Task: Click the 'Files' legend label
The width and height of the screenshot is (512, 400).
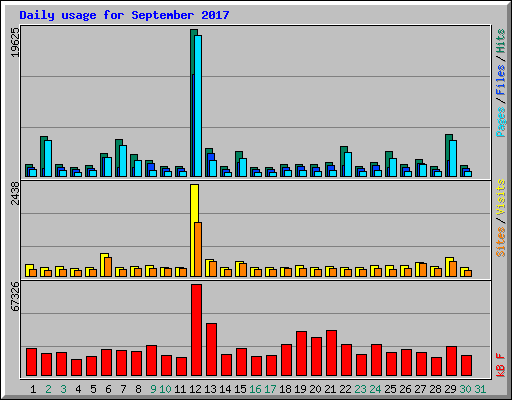Action: (500, 80)
